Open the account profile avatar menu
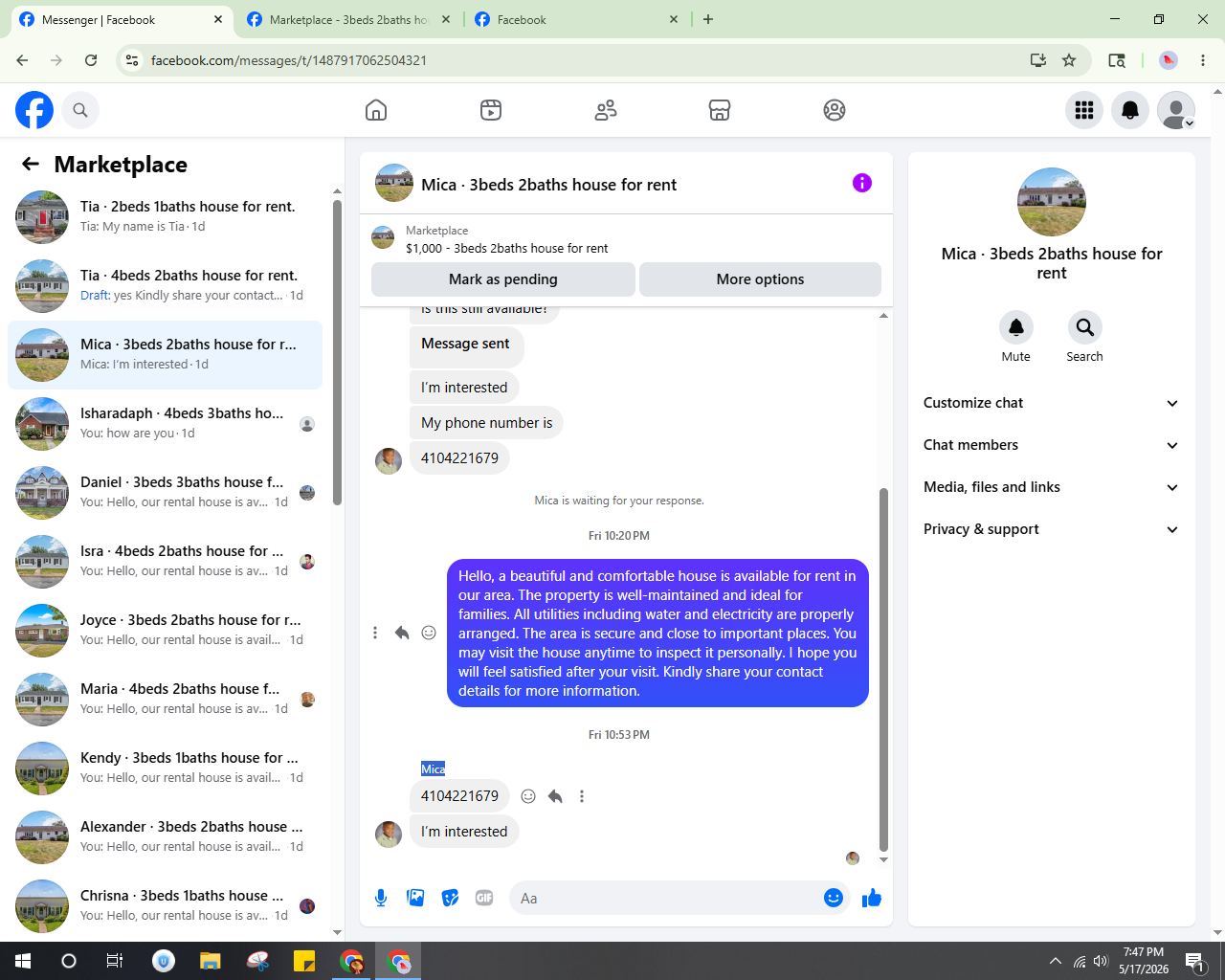1225x980 pixels. click(1176, 110)
